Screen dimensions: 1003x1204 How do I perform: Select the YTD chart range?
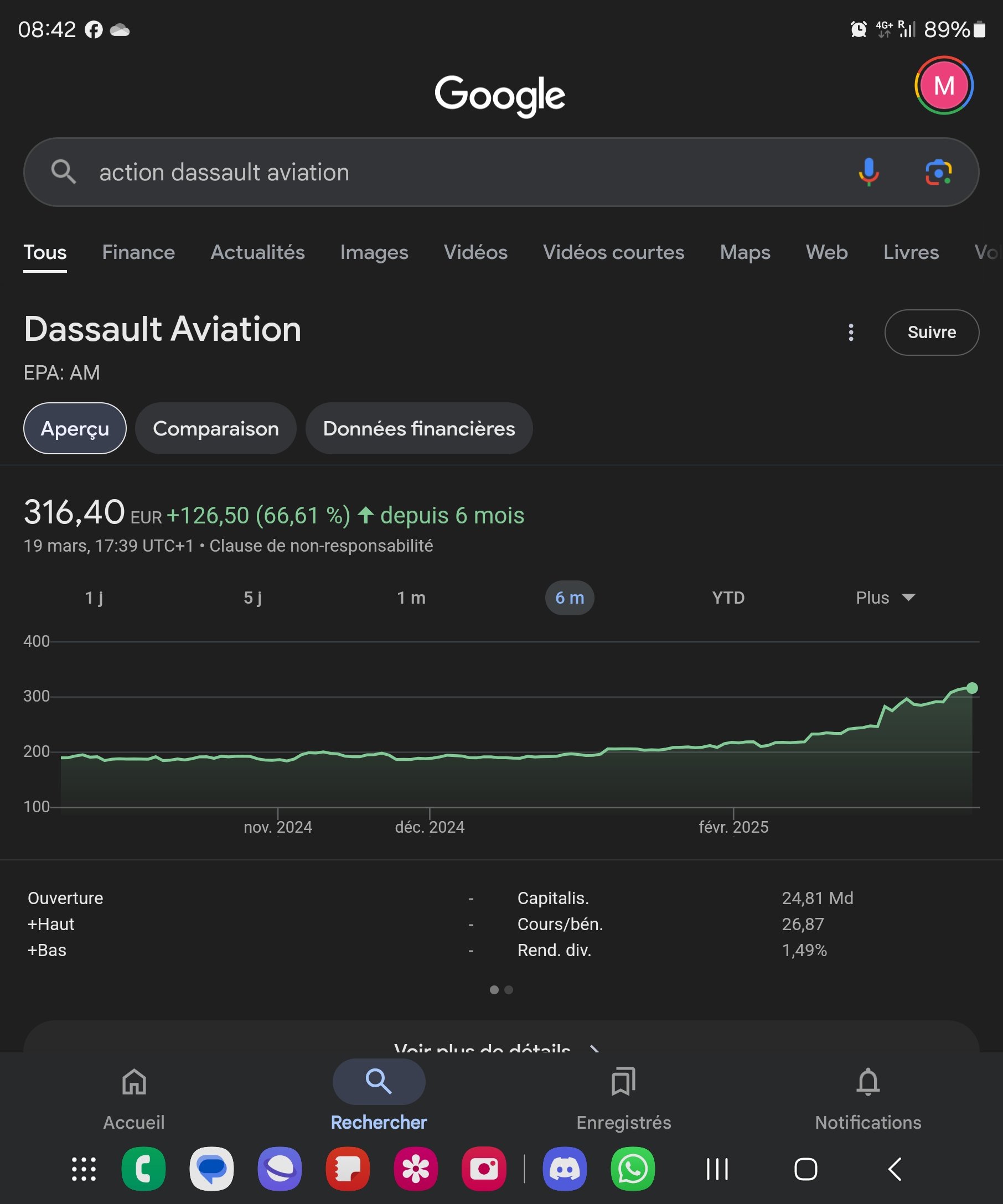[x=728, y=598]
